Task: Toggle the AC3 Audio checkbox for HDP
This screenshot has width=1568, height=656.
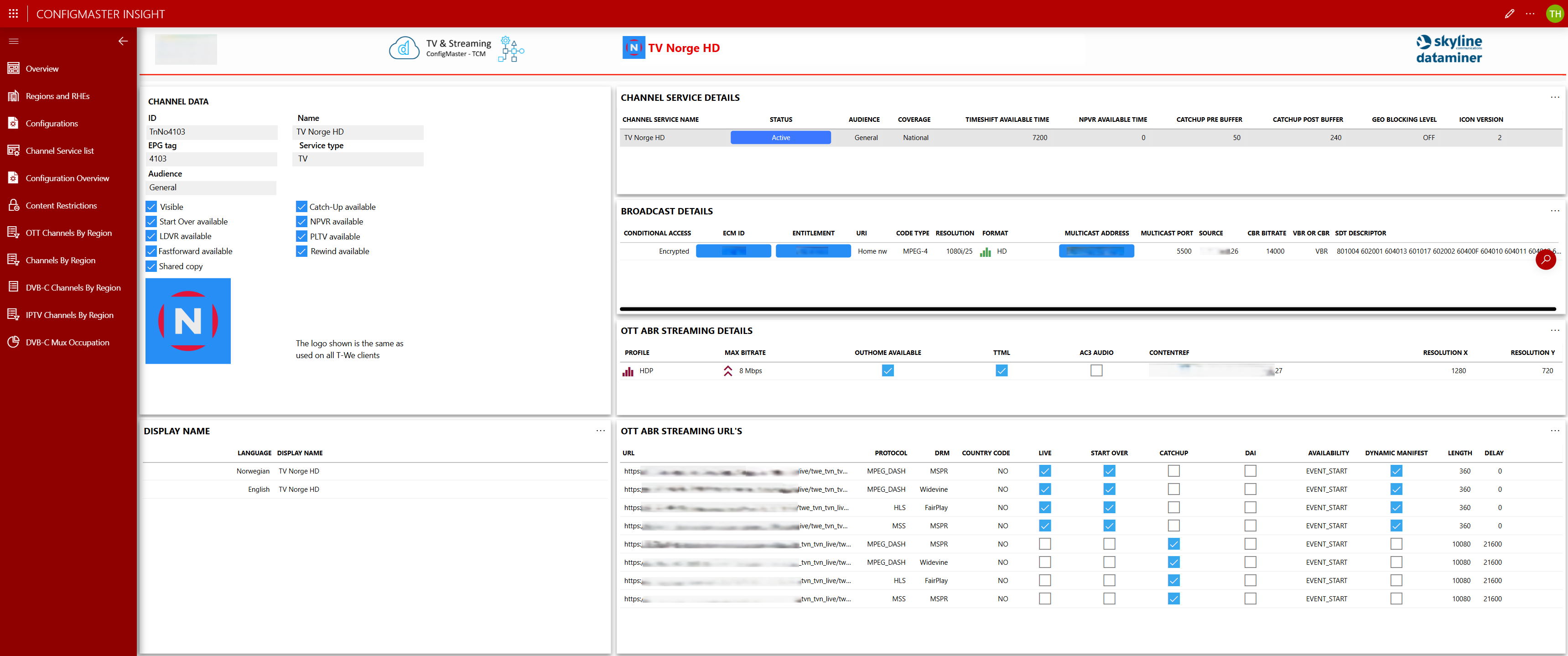Action: (1096, 370)
